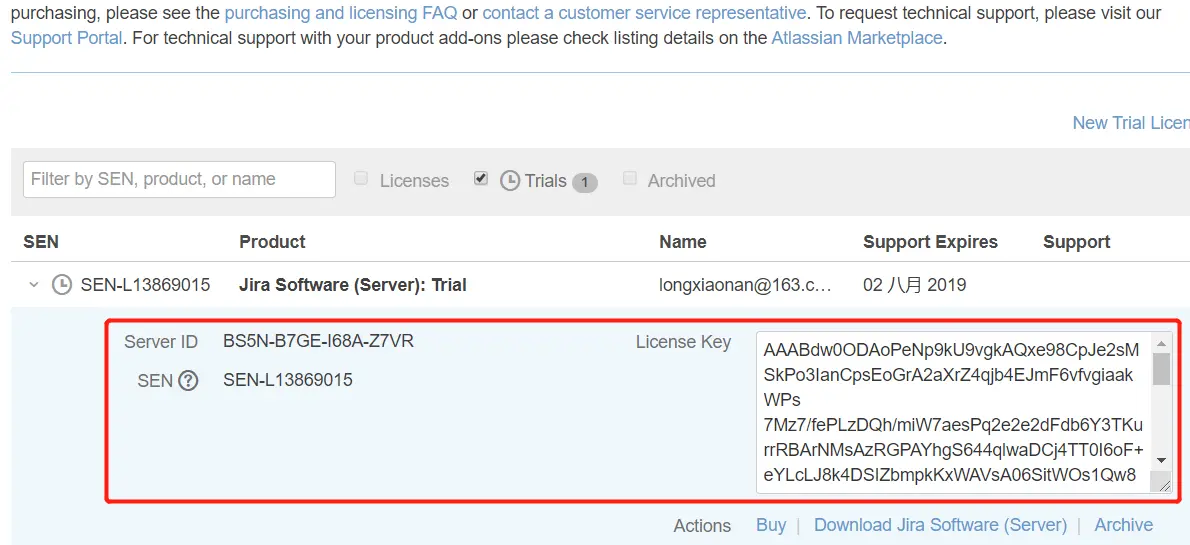The width and height of the screenshot is (1190, 545).
Task: Uncheck the Trials filter checkbox
Action: 480,178
